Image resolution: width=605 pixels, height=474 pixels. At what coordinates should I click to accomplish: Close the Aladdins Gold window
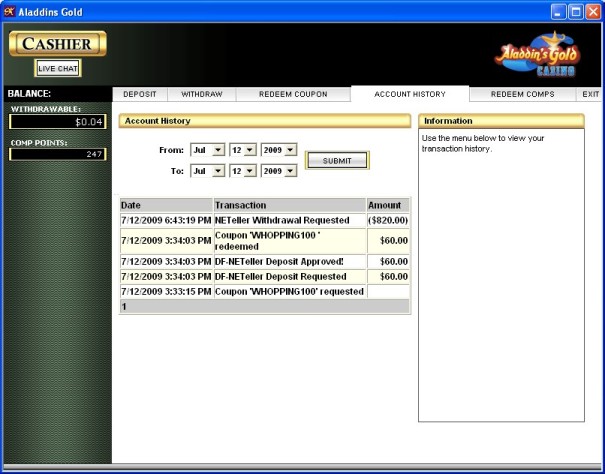point(593,12)
